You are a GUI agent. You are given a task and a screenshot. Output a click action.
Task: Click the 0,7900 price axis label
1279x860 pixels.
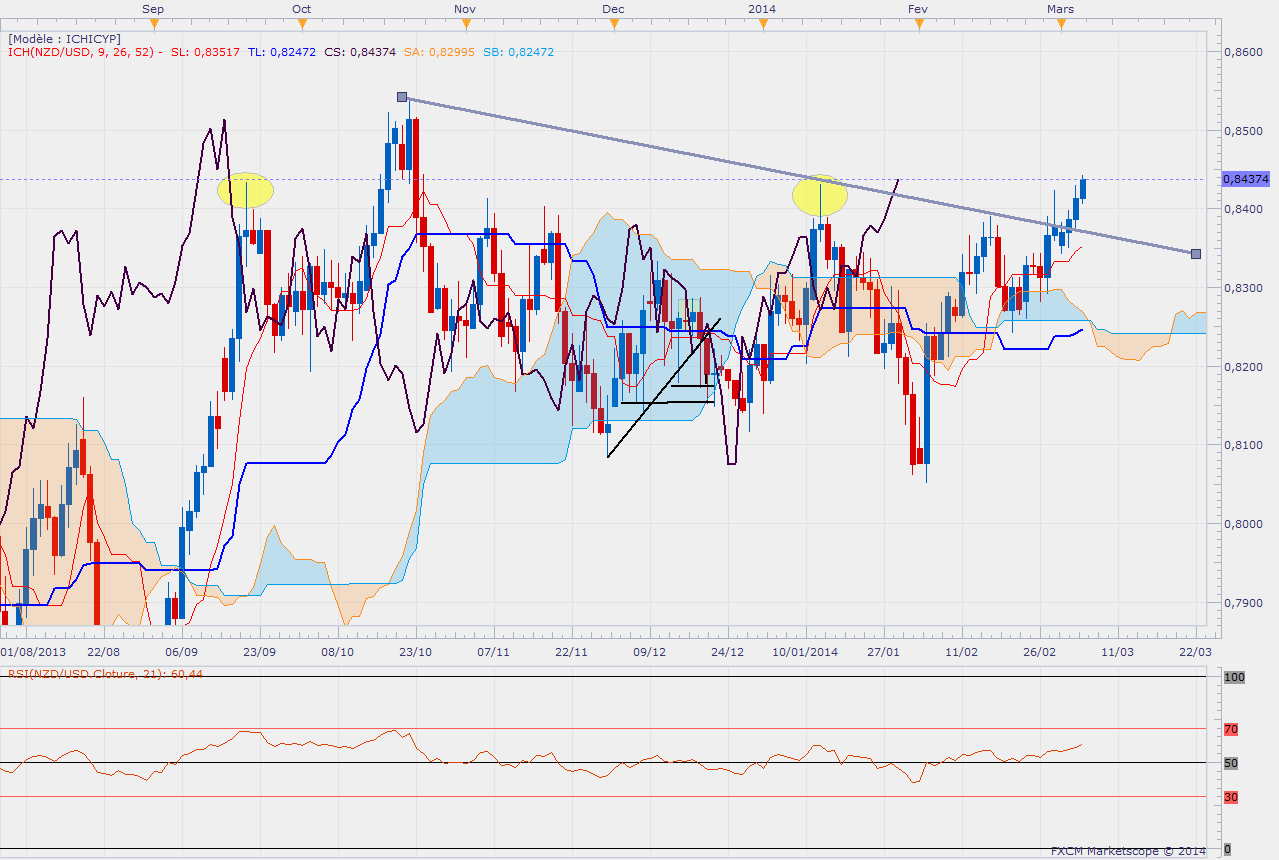(x=1241, y=603)
